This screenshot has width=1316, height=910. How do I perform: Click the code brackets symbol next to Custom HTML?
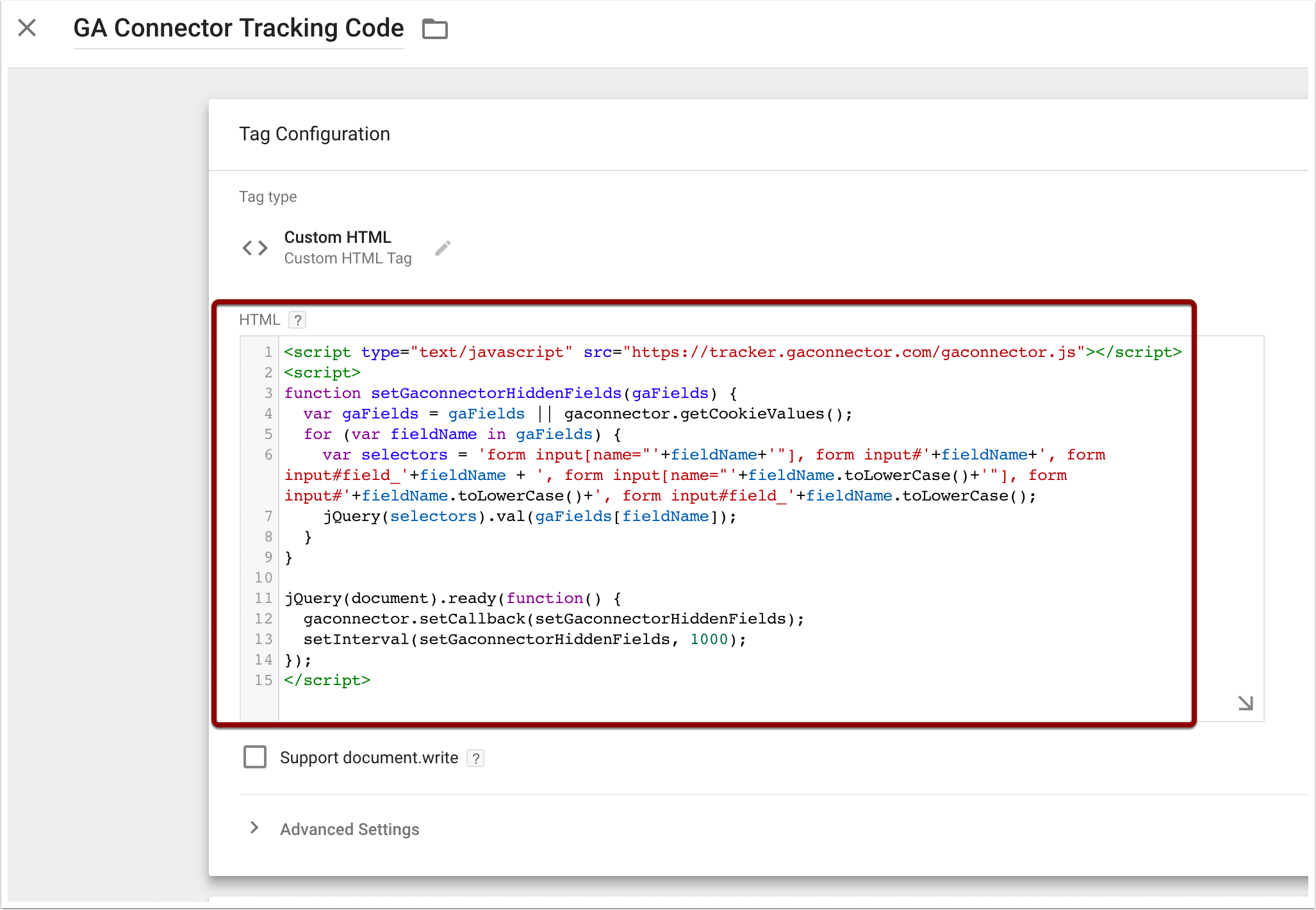point(254,248)
